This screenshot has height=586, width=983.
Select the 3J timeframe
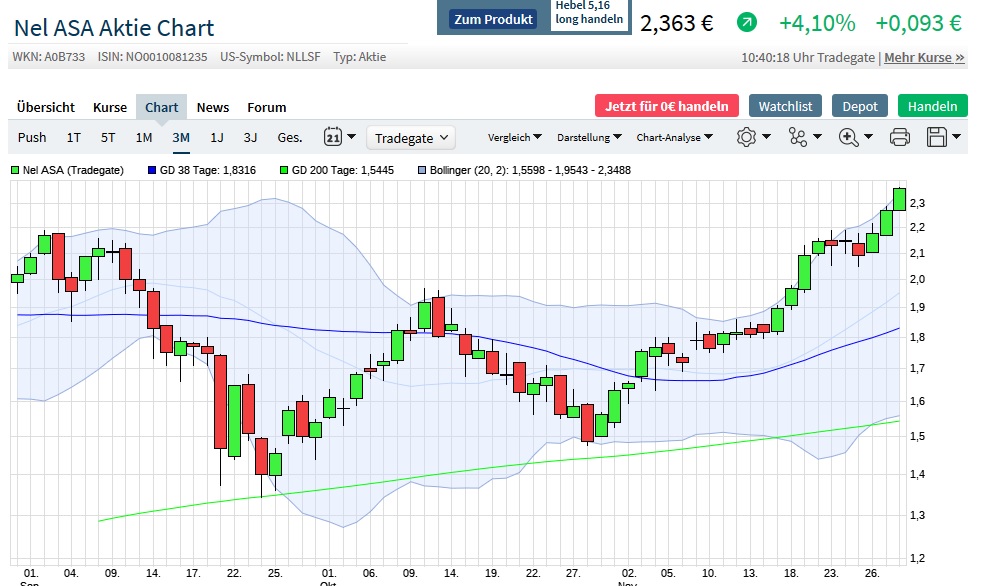tap(250, 137)
